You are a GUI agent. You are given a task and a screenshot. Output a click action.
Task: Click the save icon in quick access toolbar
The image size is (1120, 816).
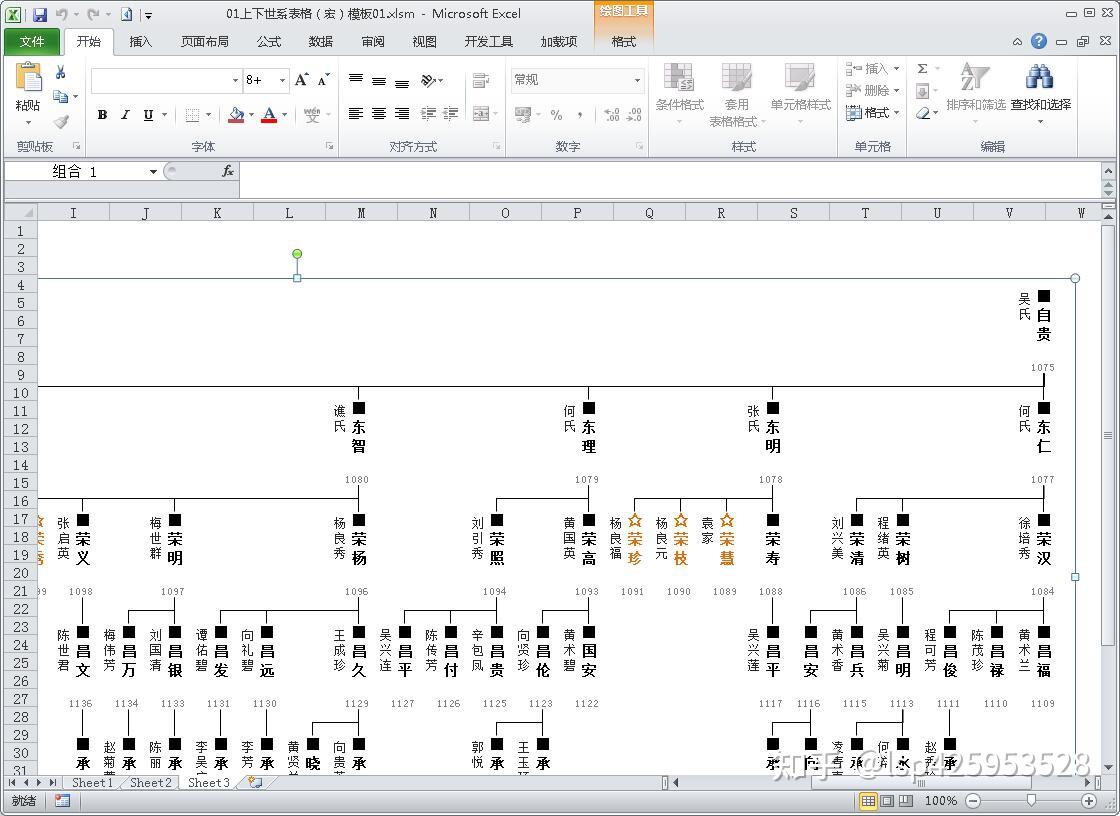coord(39,14)
